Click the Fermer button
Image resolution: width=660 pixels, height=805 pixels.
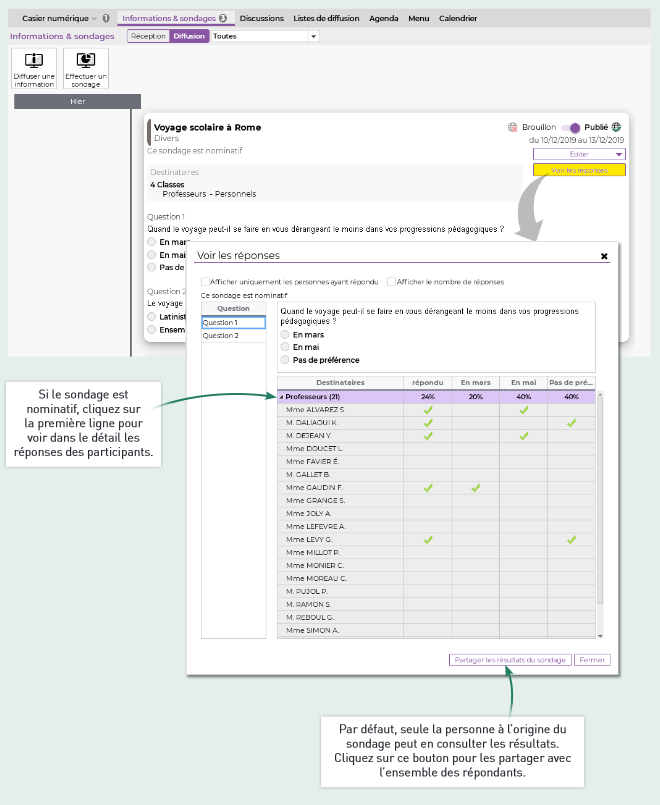(x=592, y=660)
